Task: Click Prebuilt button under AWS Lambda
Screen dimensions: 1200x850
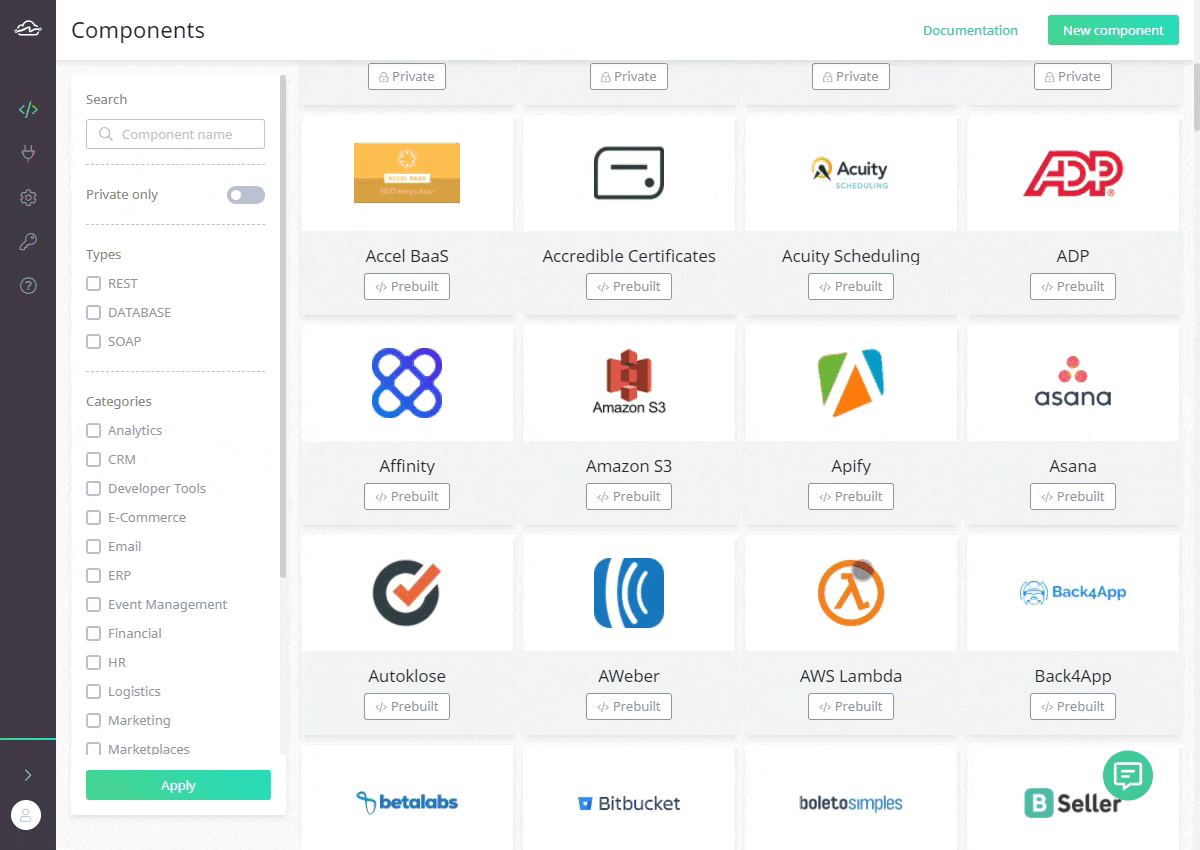Action: [851, 706]
